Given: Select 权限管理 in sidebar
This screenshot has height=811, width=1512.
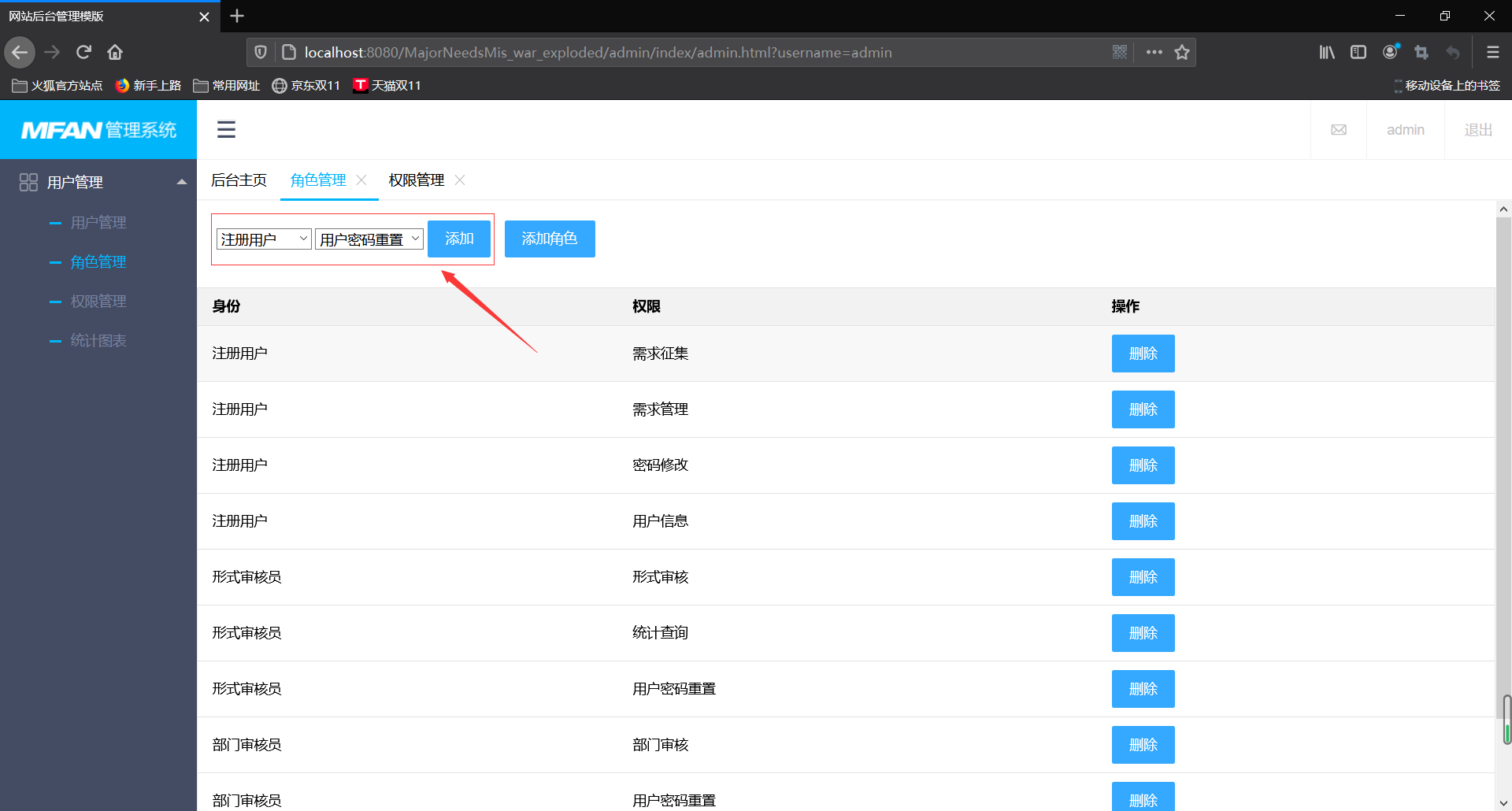Looking at the screenshot, I should pos(98,302).
